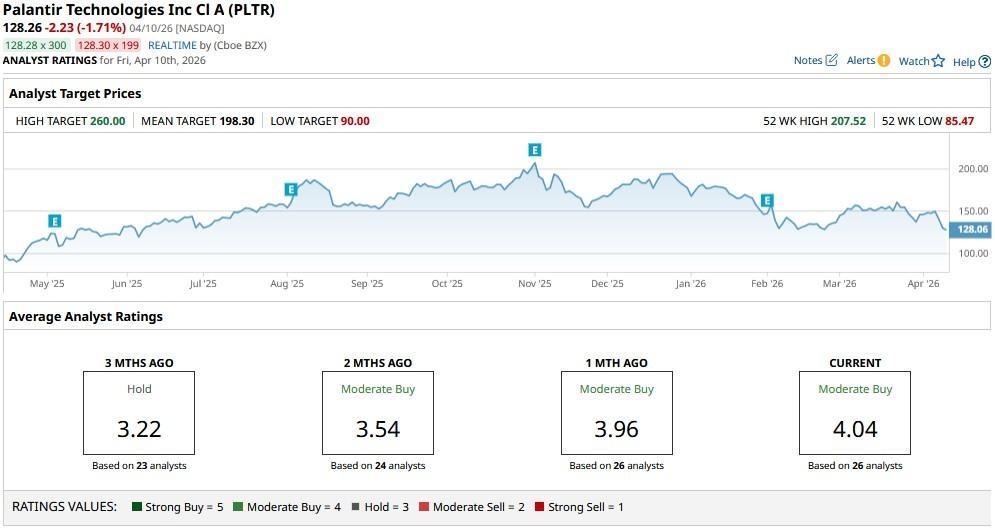
Task: Click 'Based on 23 analysts' text
Action: (139, 465)
